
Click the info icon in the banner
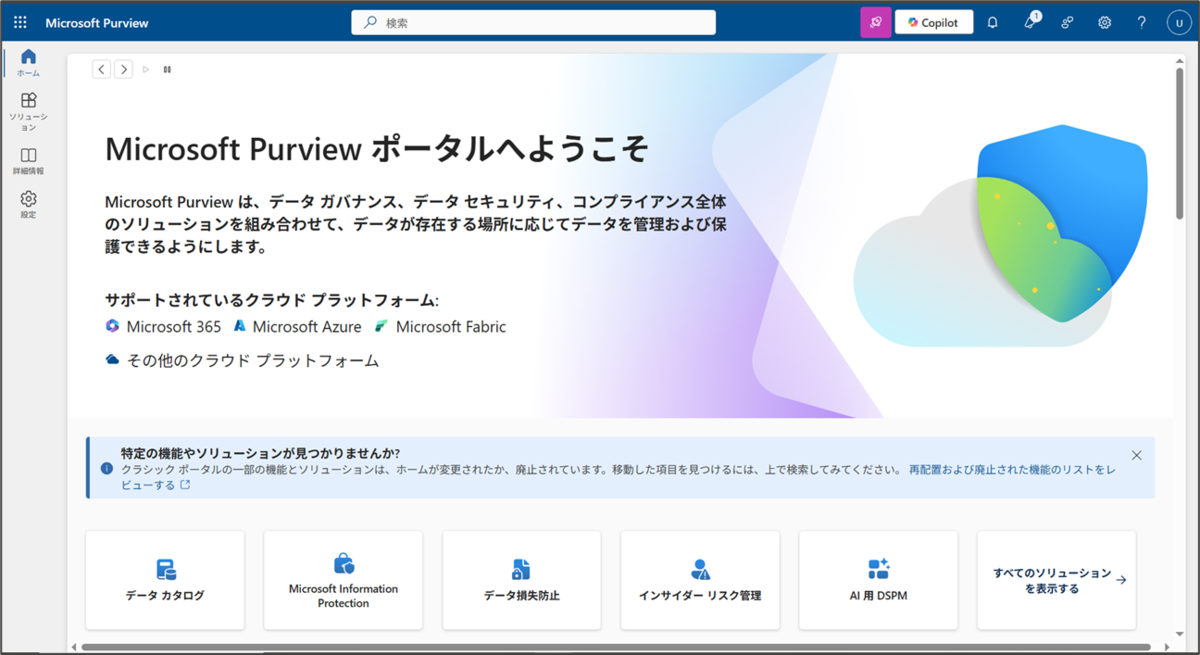[x=107, y=468]
